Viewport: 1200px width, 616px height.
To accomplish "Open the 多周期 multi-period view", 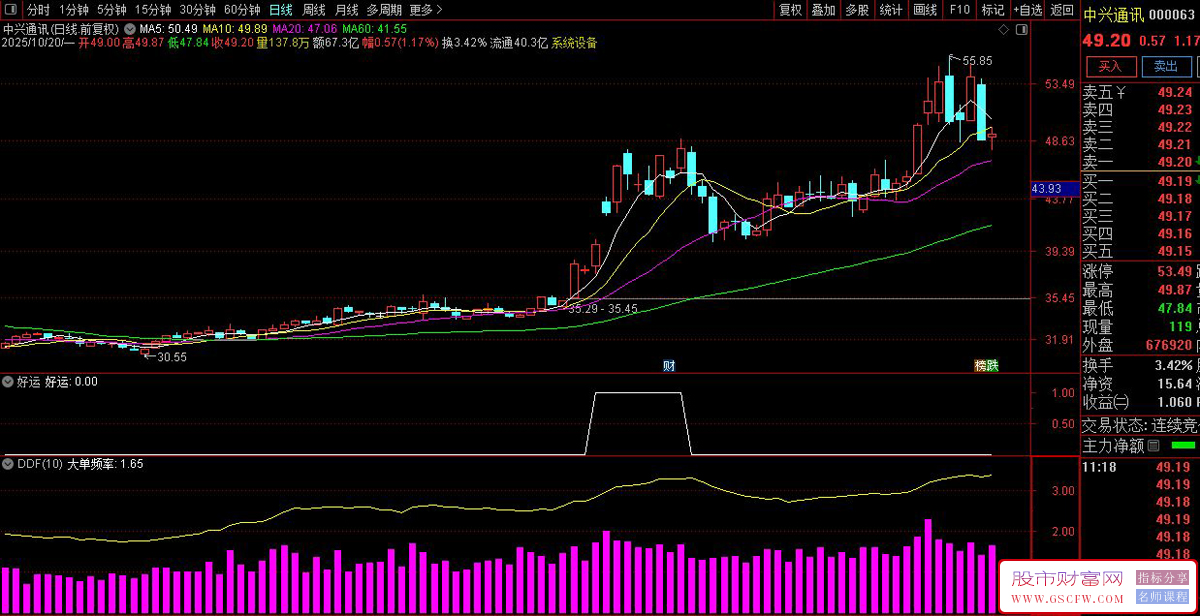I will (384, 10).
